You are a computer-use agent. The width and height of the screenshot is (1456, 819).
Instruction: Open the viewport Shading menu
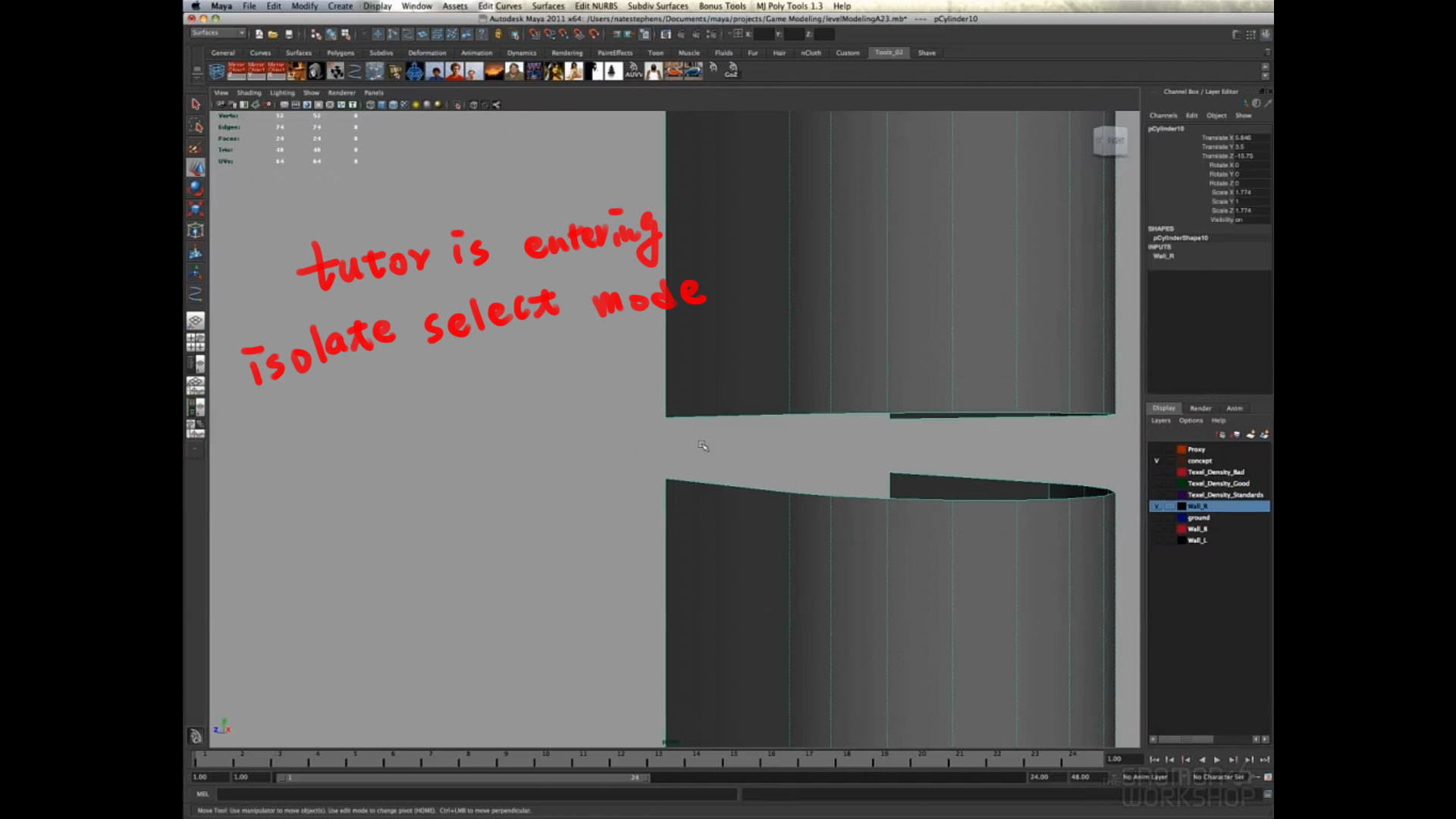tap(249, 93)
